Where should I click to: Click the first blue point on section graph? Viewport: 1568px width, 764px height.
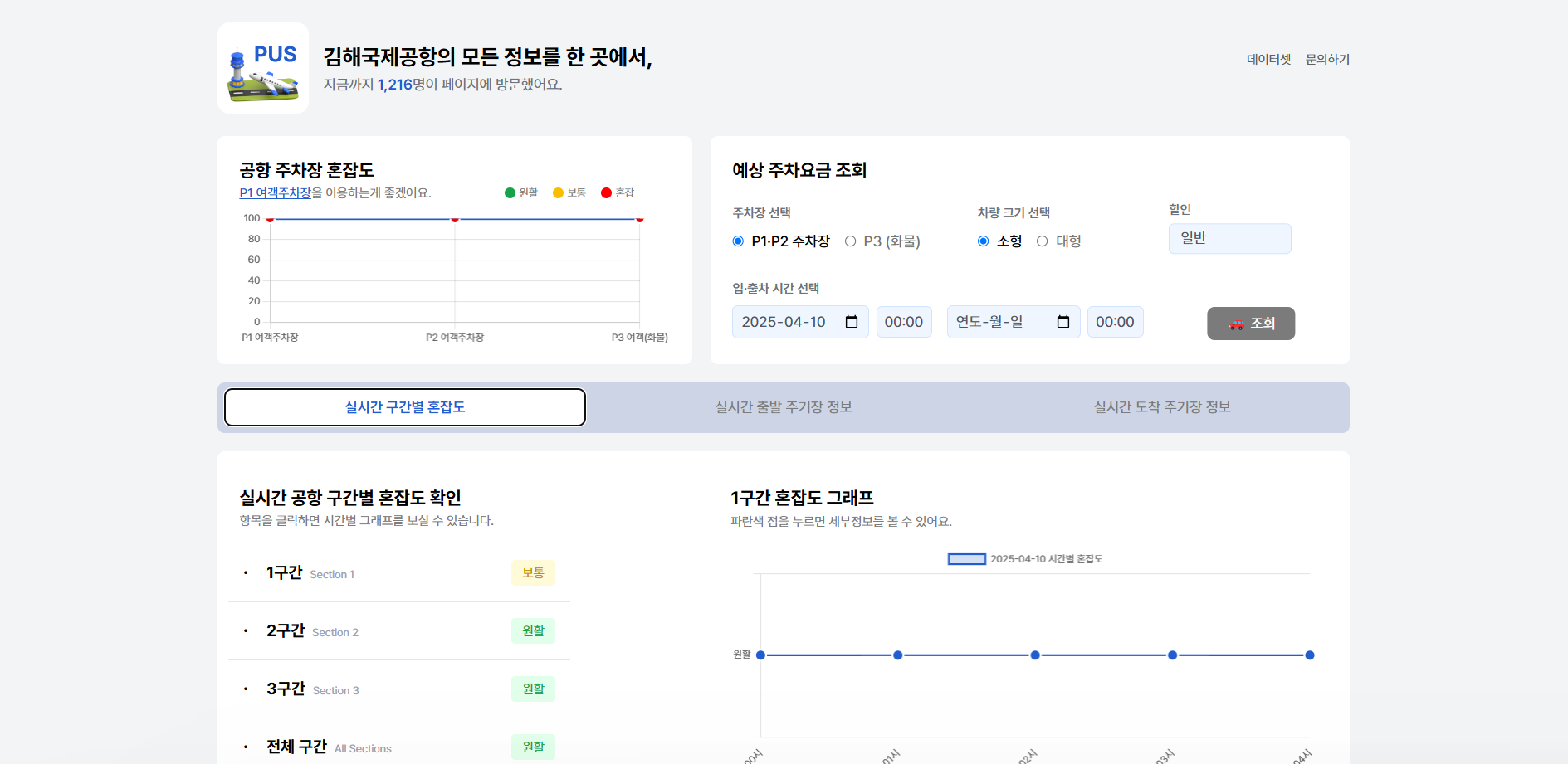[x=760, y=655]
